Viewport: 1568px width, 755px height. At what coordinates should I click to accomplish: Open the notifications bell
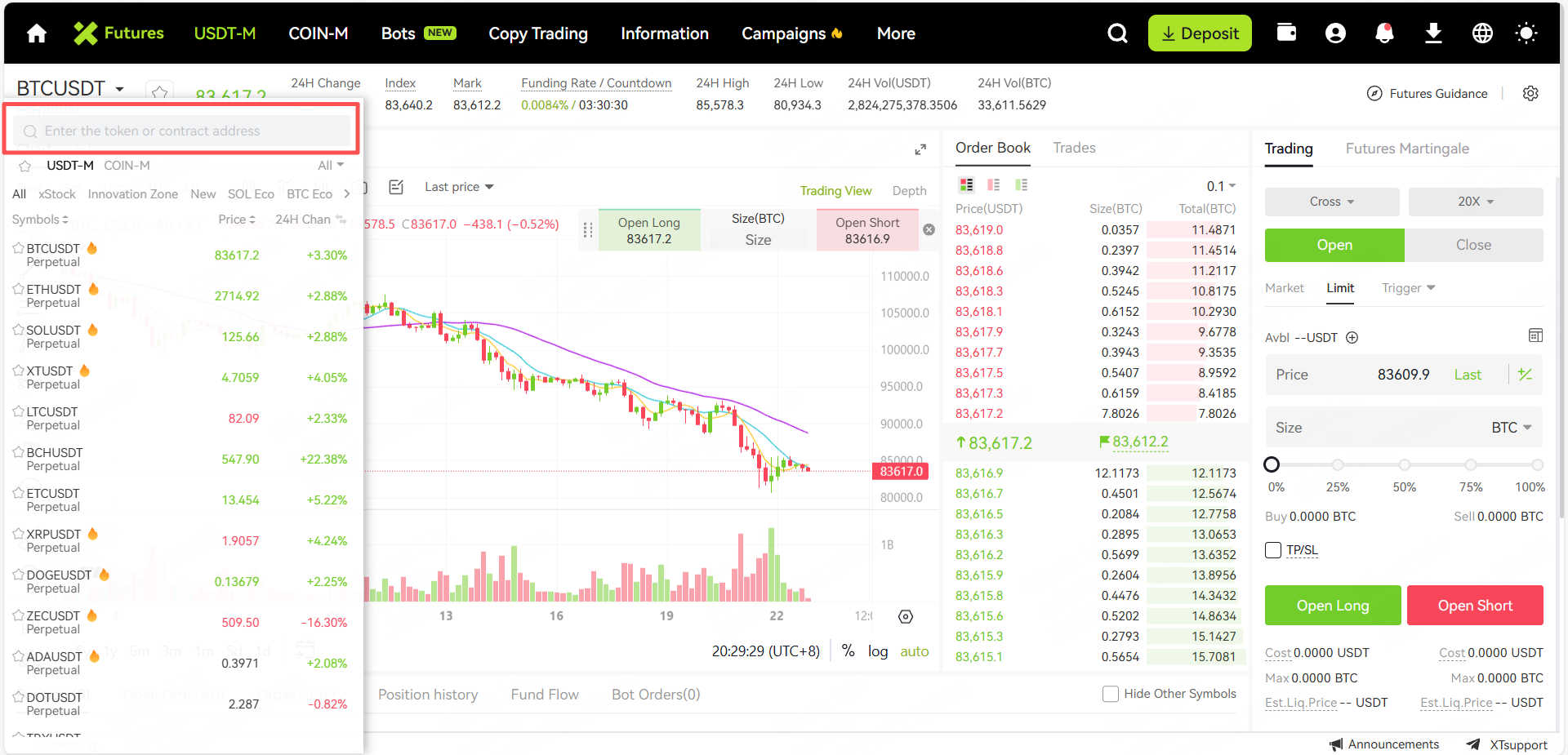click(x=1384, y=33)
